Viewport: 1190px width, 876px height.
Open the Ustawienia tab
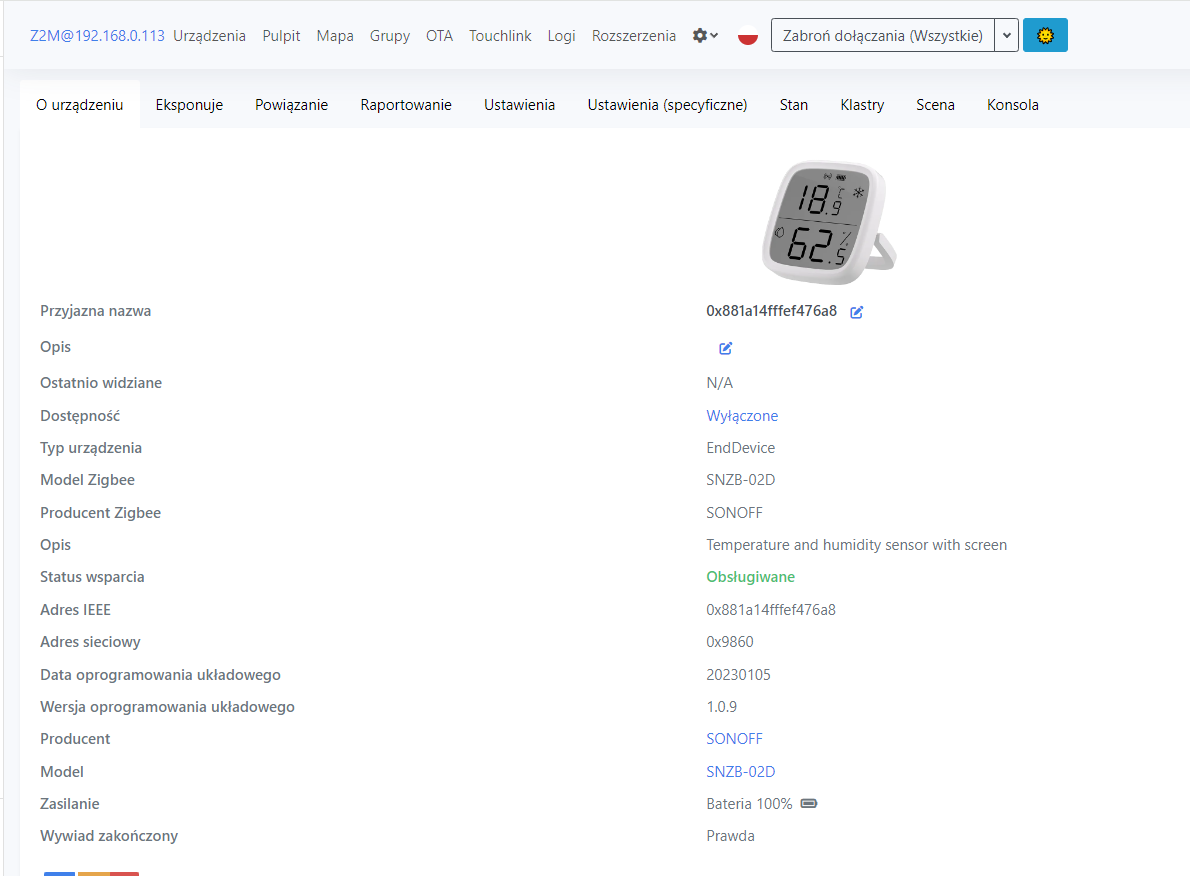pos(519,105)
